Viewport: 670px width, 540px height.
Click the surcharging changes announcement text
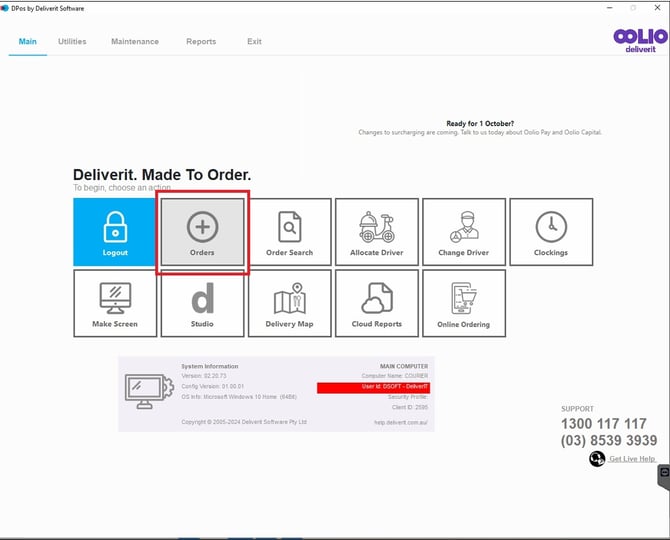pyautogui.click(x=480, y=132)
